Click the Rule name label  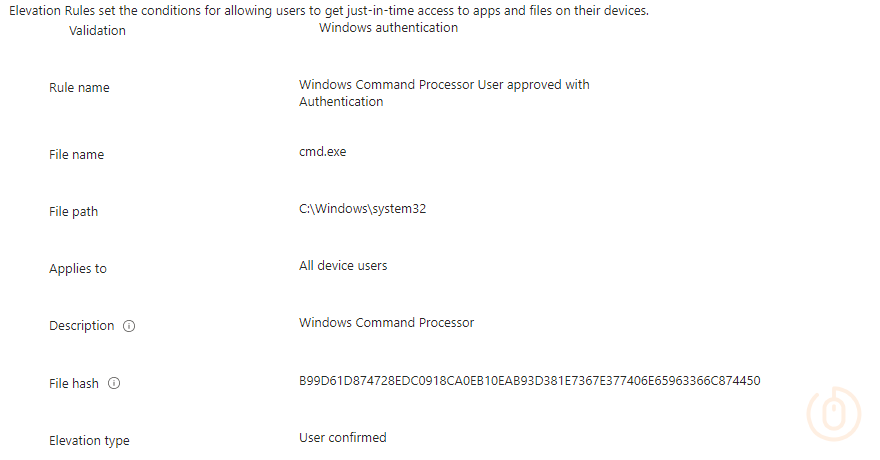click(x=79, y=88)
